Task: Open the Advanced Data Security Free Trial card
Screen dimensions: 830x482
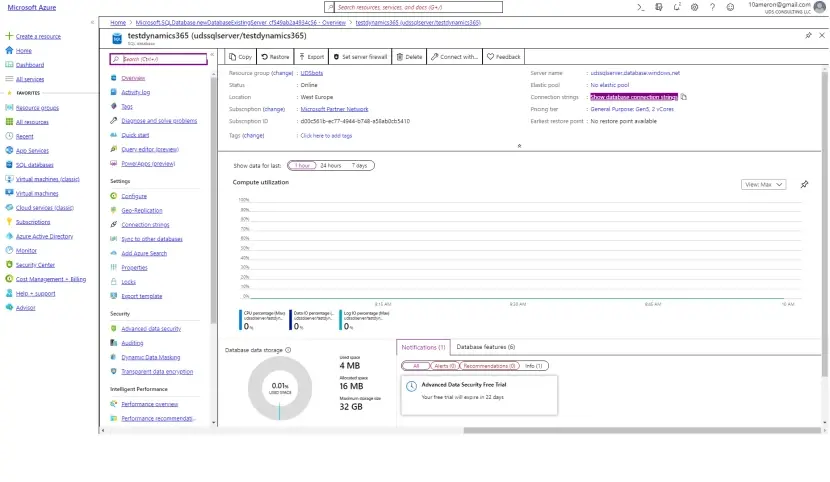Action: [x=479, y=395]
